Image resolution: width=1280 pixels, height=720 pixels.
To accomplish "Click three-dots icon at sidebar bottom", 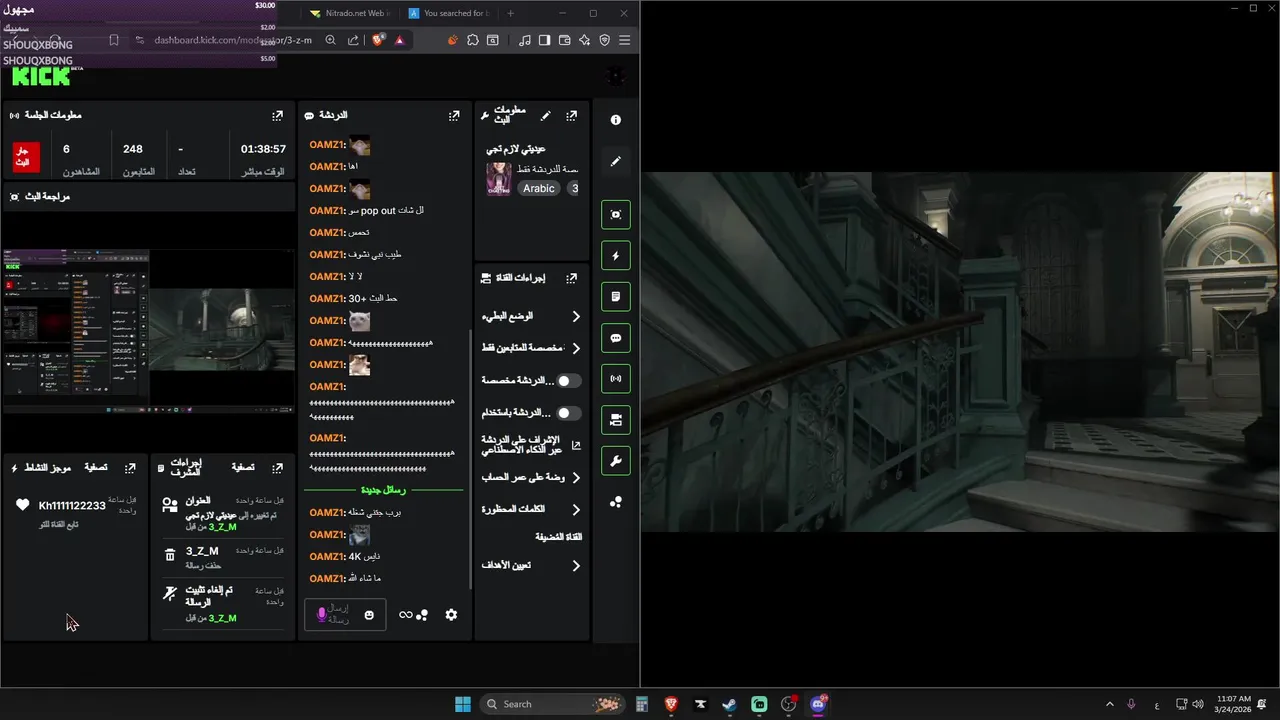I will 616,502.
